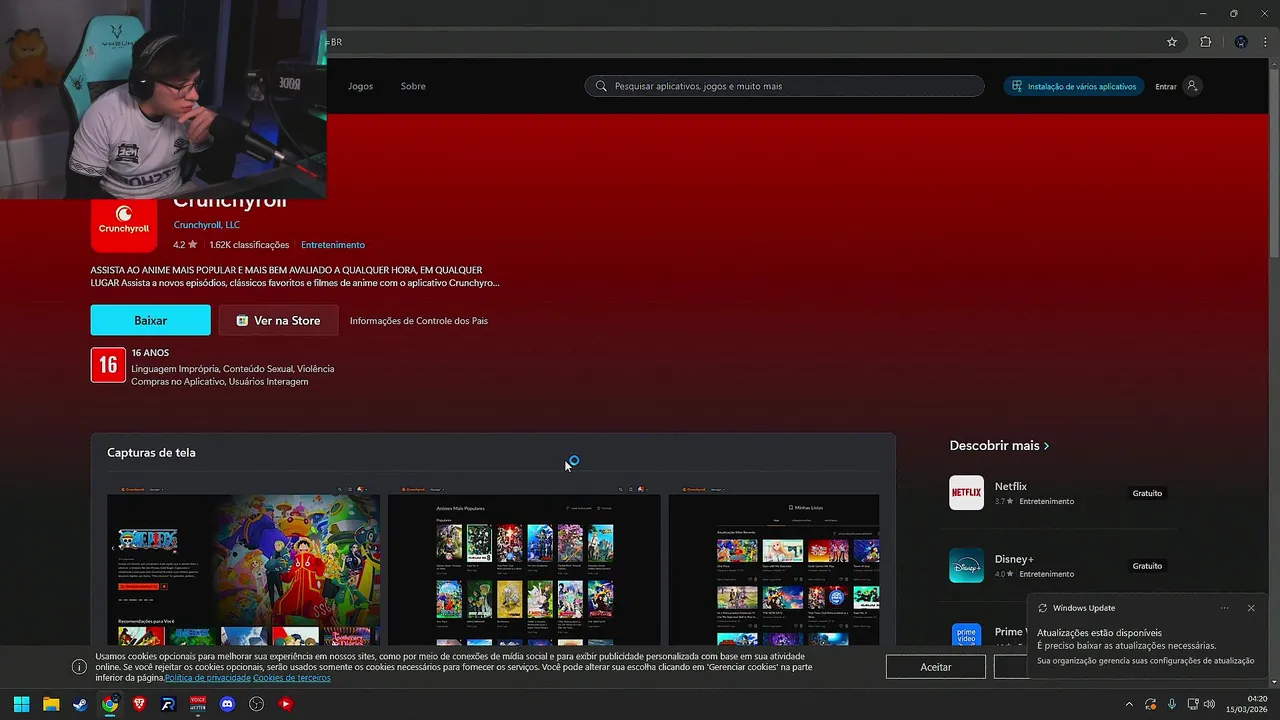
Task: Open Informações de Controle dos Pais
Action: (419, 321)
